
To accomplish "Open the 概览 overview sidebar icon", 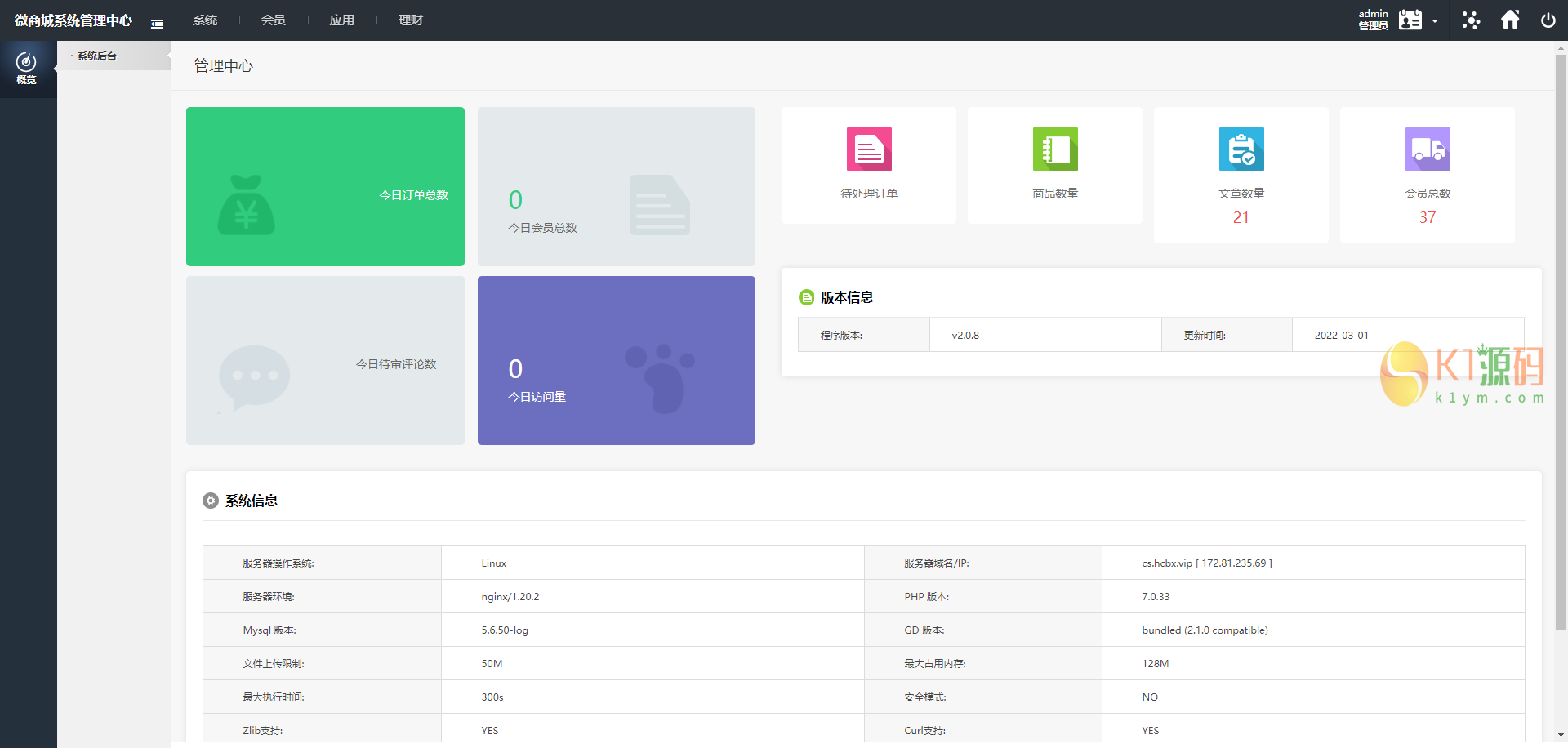I will tap(27, 69).
